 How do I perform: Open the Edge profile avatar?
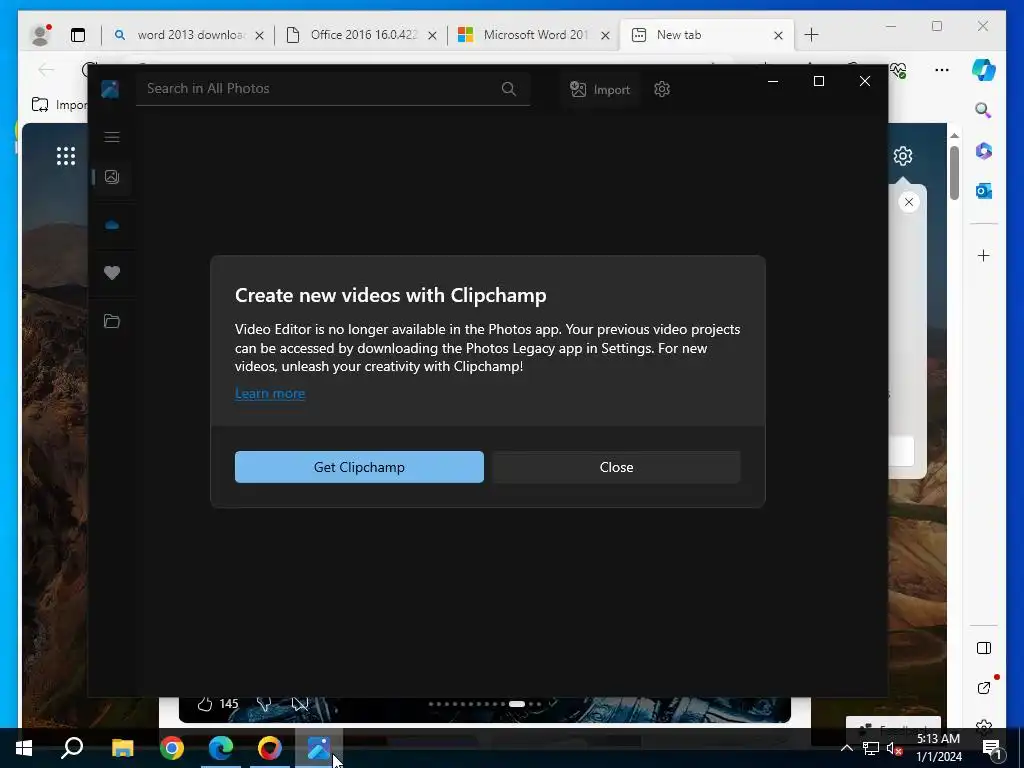click(x=41, y=35)
